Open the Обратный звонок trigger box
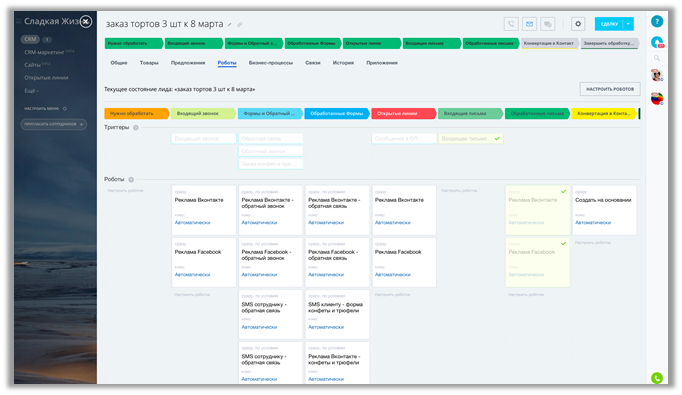The image size is (682, 395). click(x=271, y=151)
